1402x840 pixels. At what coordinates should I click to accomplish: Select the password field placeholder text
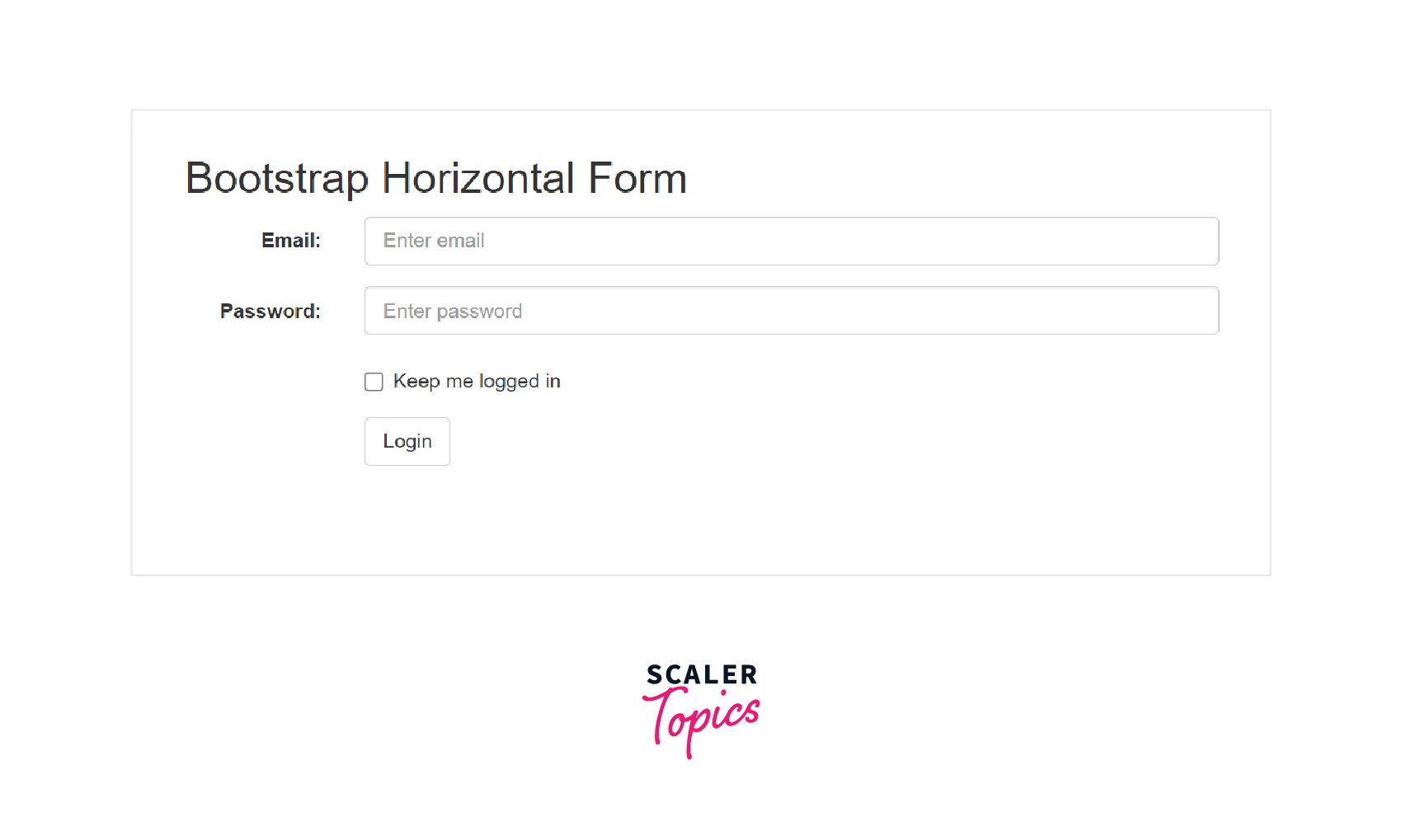coord(452,311)
